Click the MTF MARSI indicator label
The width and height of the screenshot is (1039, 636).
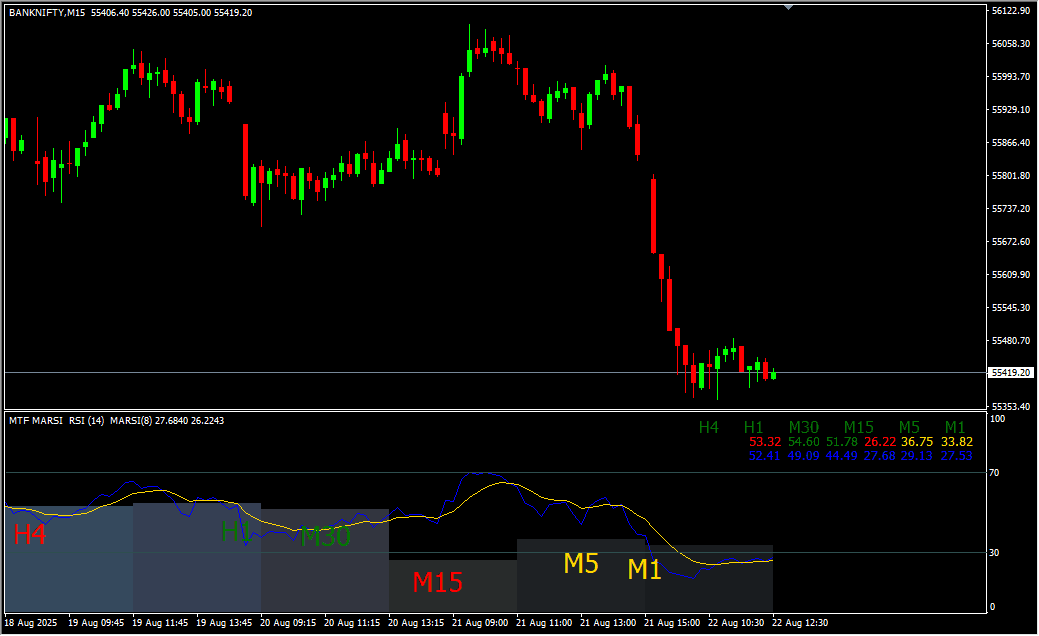click(36, 421)
